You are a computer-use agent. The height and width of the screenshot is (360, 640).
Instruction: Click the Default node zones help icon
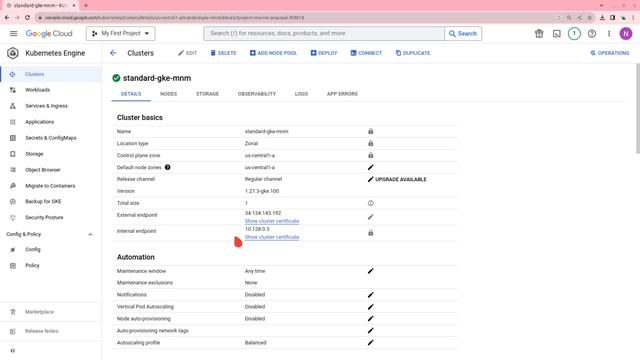(167, 167)
